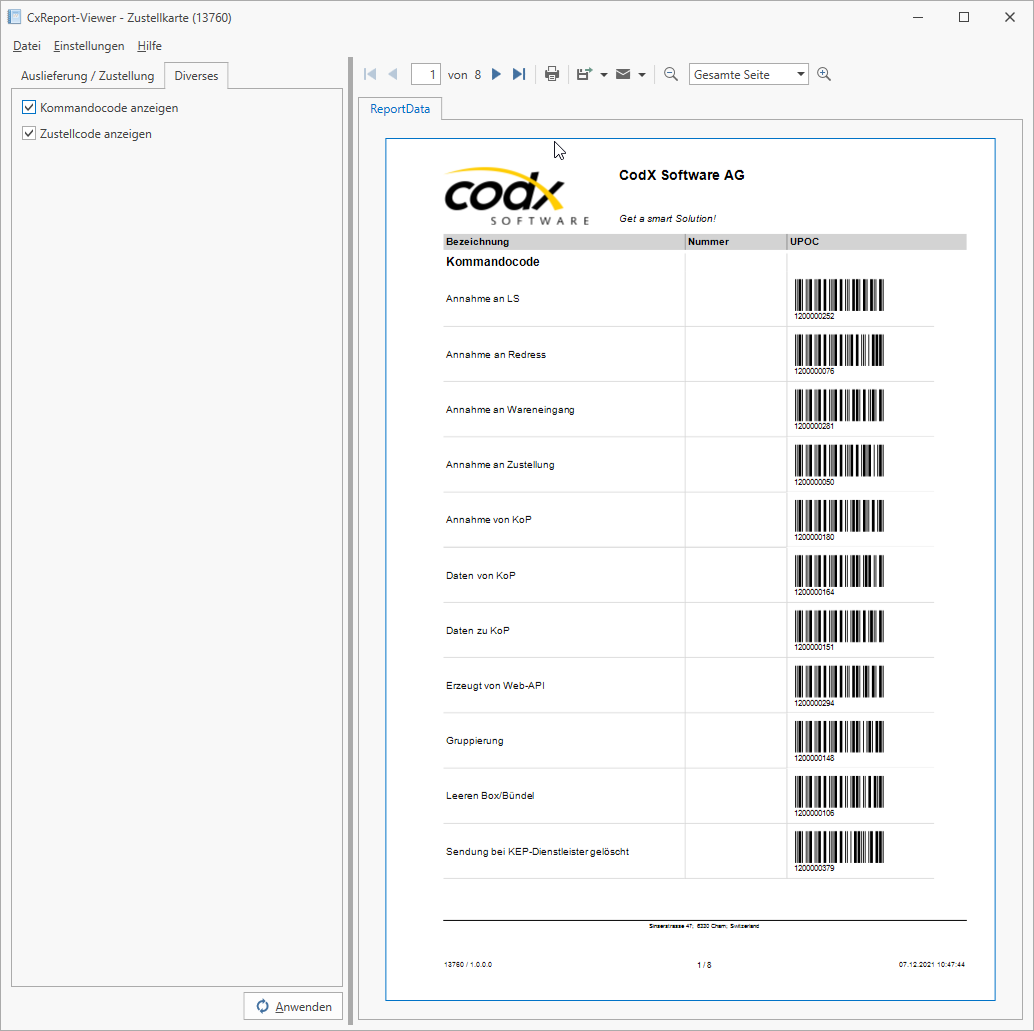Viewport: 1034px width, 1031px height.
Task: Click the barcode number 1200000294
Action: pos(814,703)
